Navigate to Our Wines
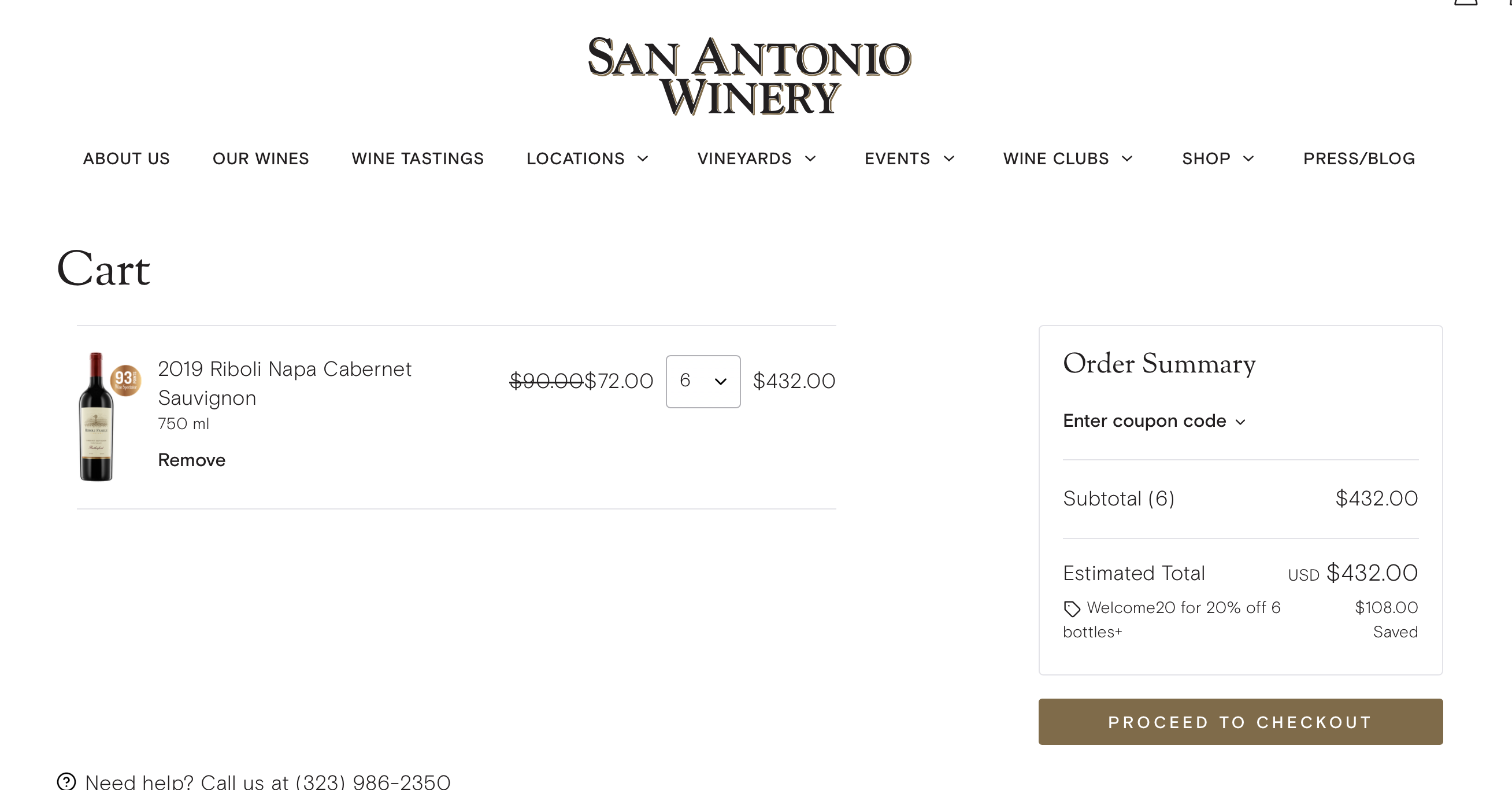Screen dimensions: 1512x790 (x=261, y=158)
